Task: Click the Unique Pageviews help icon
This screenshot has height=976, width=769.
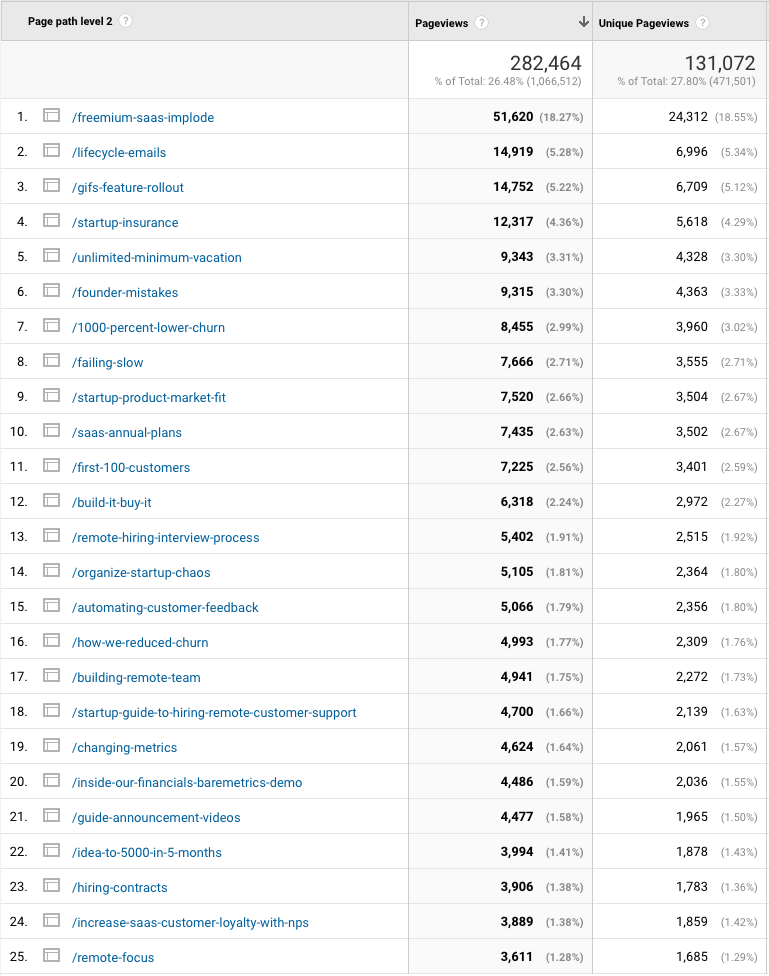Action: click(x=702, y=23)
